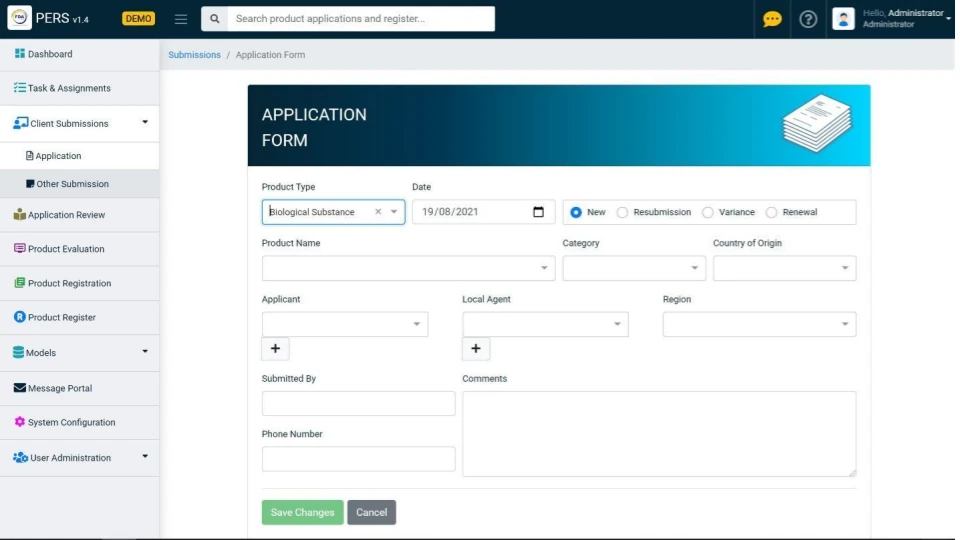Expand the Models menu arrow
Screen dimensions: 960x540
click(x=145, y=351)
